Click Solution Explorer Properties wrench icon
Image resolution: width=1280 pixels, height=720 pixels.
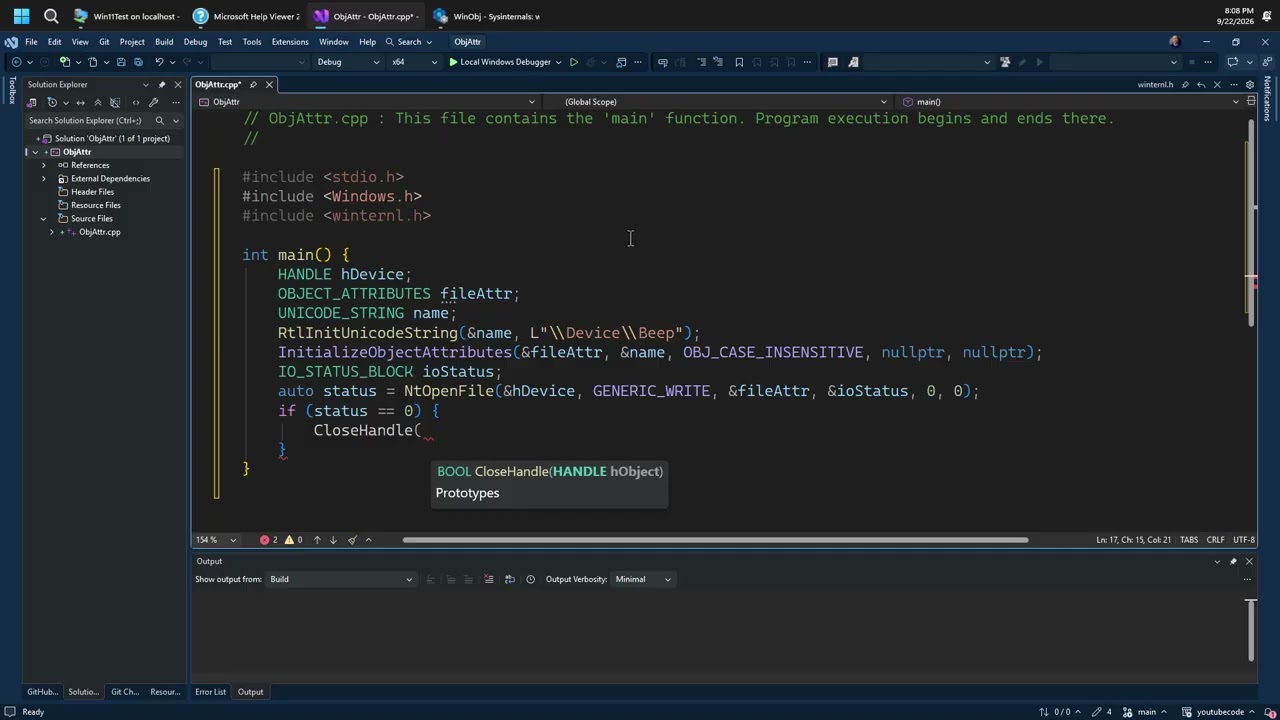tap(153, 102)
